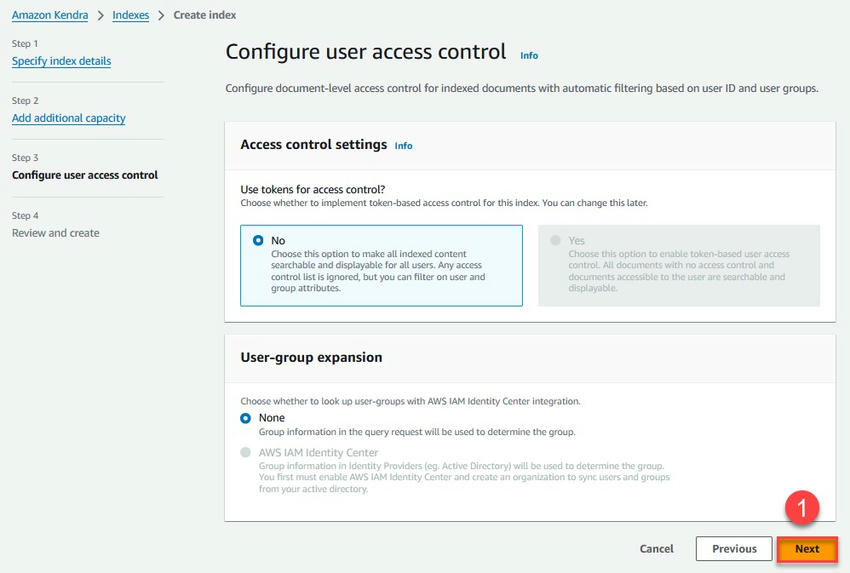Click the Create index breadcrumb text
Image resolution: width=850 pixels, height=573 pixels.
click(x=205, y=16)
